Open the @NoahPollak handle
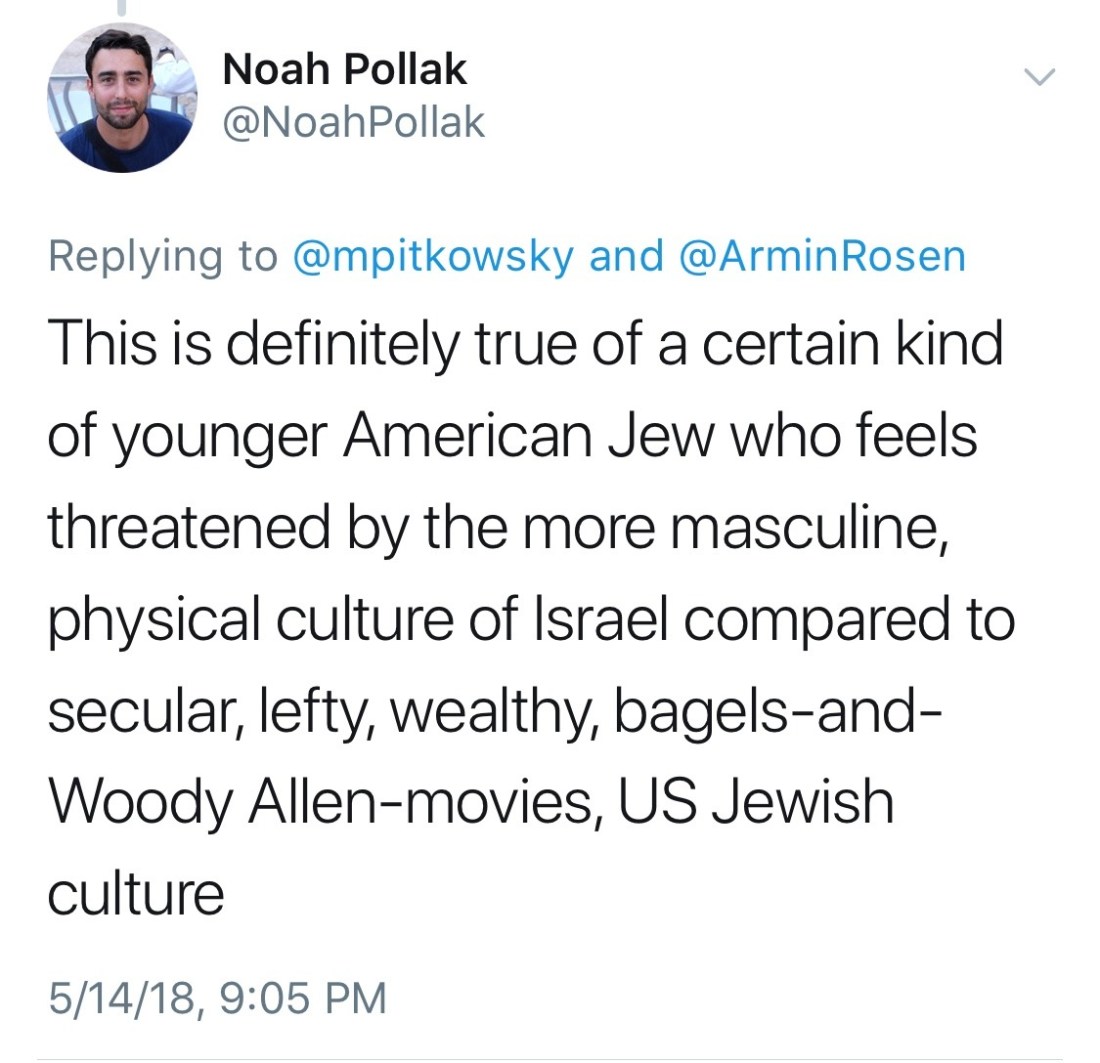The width and height of the screenshot is (1100, 1063). pos(353,123)
